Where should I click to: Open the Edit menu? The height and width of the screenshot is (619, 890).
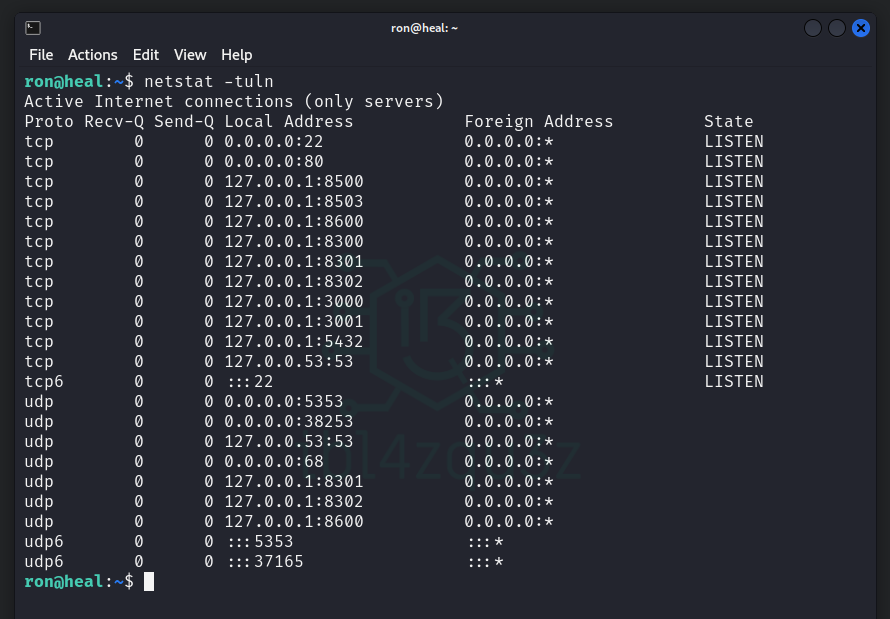pyautogui.click(x=146, y=55)
